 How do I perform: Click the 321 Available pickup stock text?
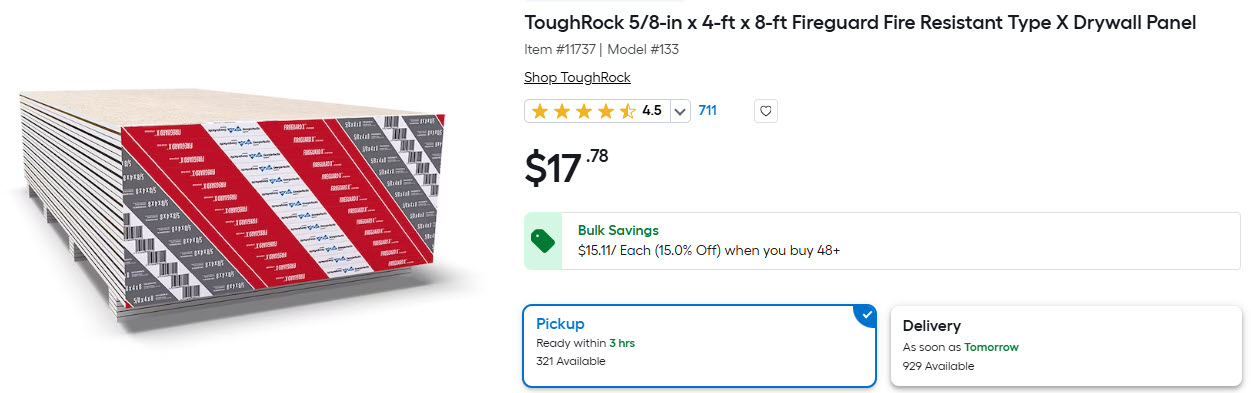[x=570, y=361]
